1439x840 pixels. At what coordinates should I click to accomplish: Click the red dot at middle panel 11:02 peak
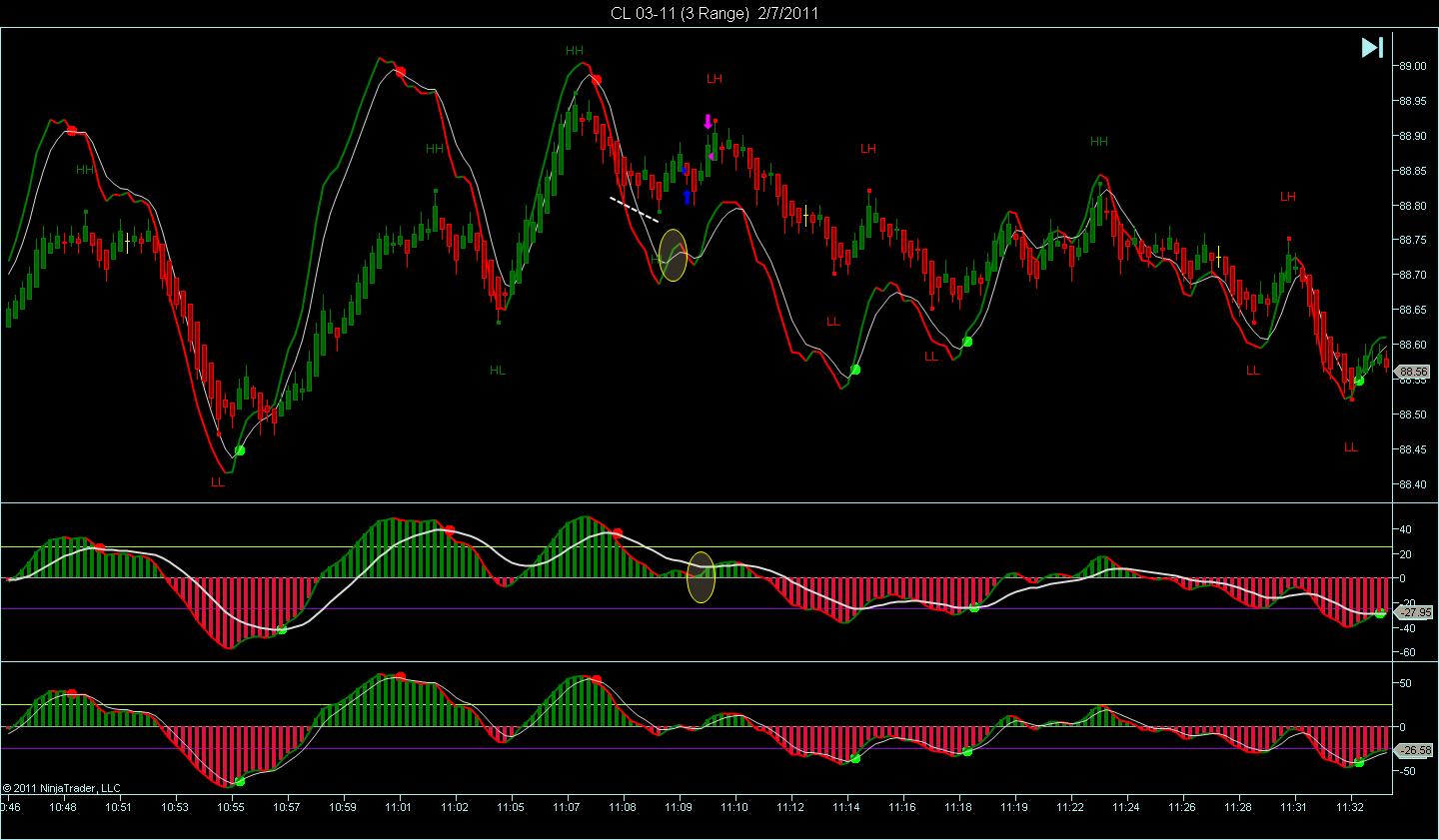click(450, 530)
